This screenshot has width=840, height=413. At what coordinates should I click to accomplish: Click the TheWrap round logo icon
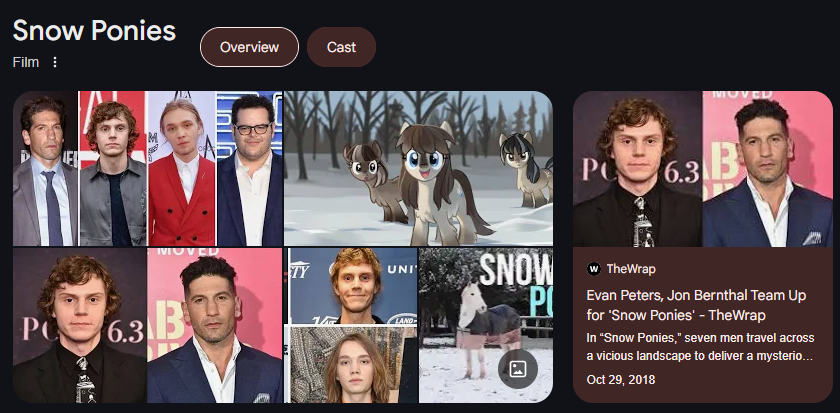coord(594,269)
